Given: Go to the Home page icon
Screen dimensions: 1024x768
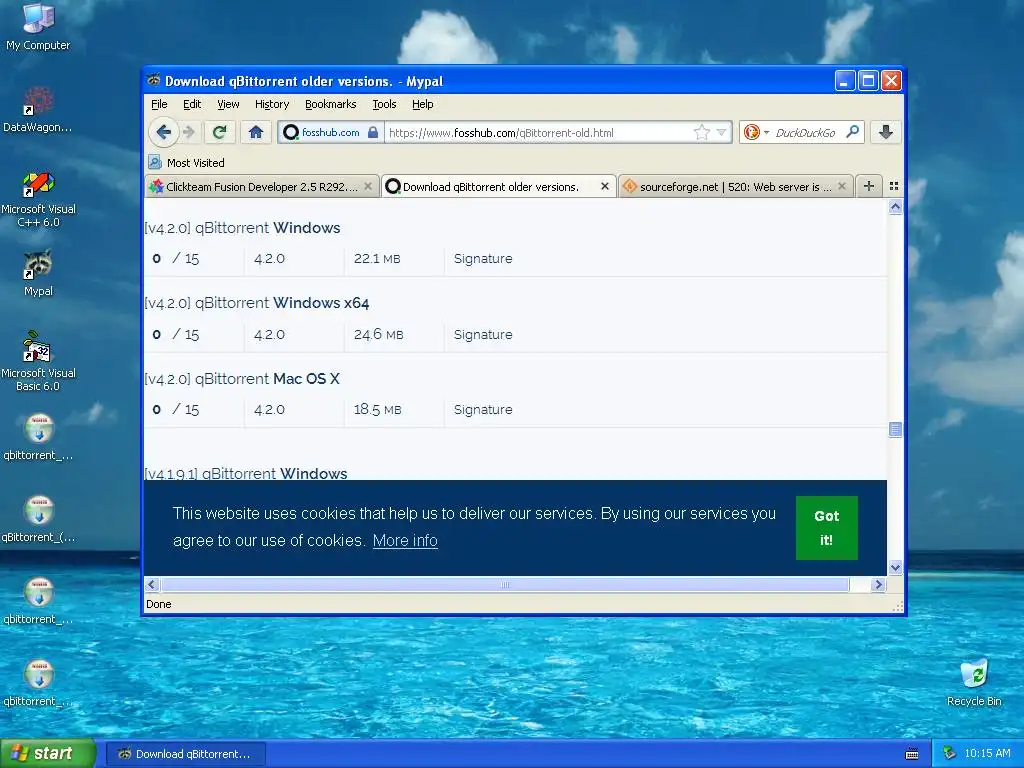Looking at the screenshot, I should (x=255, y=133).
